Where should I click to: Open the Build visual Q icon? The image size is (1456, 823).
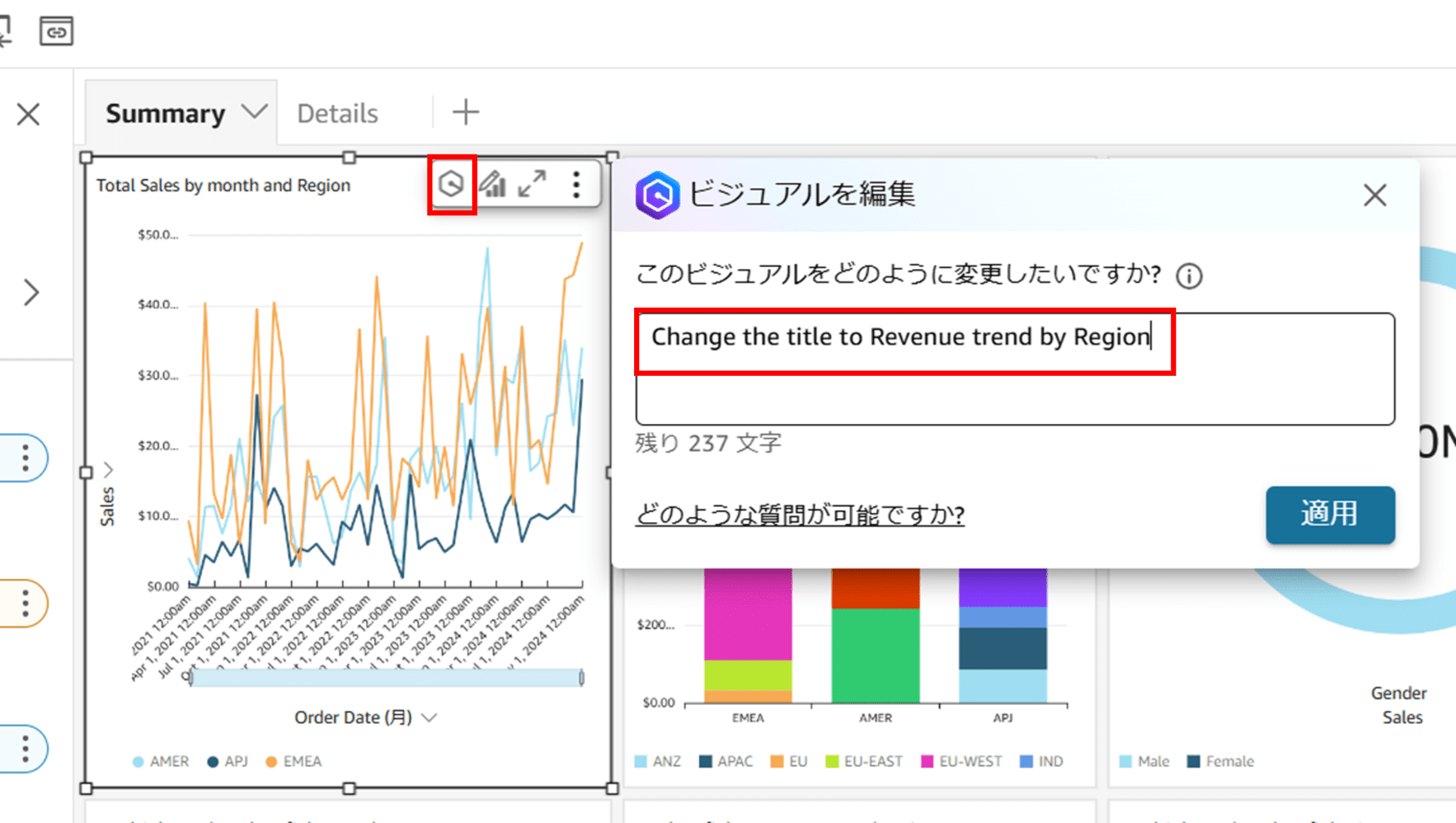451,184
